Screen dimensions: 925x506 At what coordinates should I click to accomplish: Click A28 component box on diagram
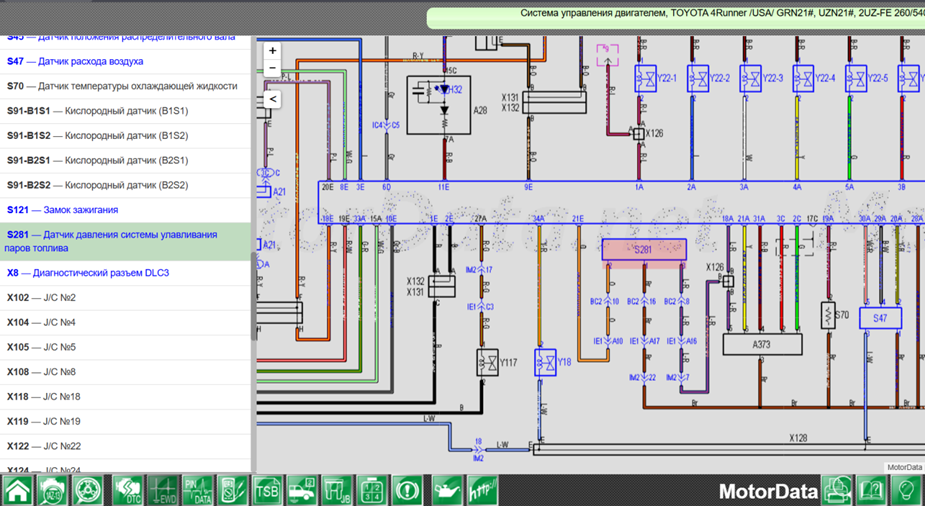(x=439, y=105)
